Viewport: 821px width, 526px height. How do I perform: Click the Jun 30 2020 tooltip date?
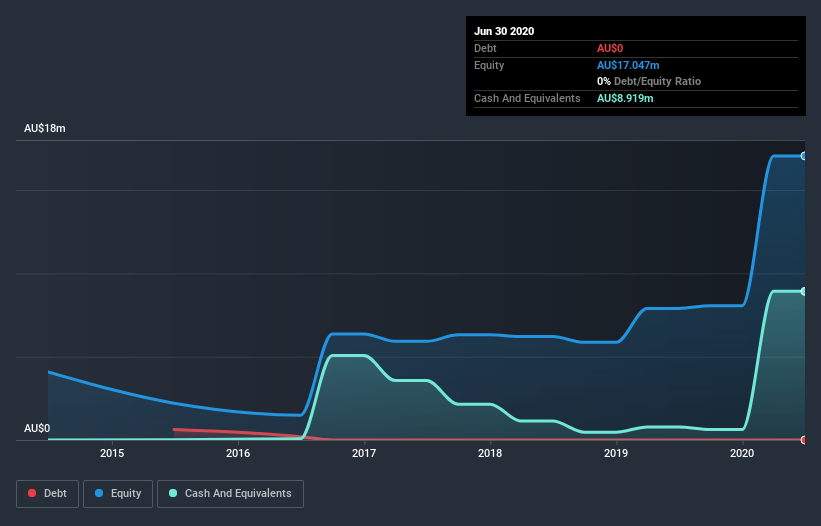(504, 31)
